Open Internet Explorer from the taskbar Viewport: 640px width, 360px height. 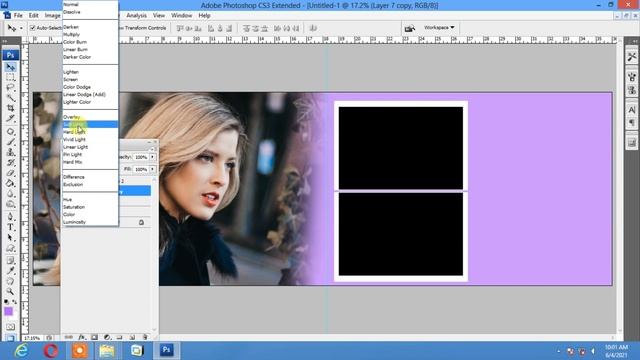point(21,351)
